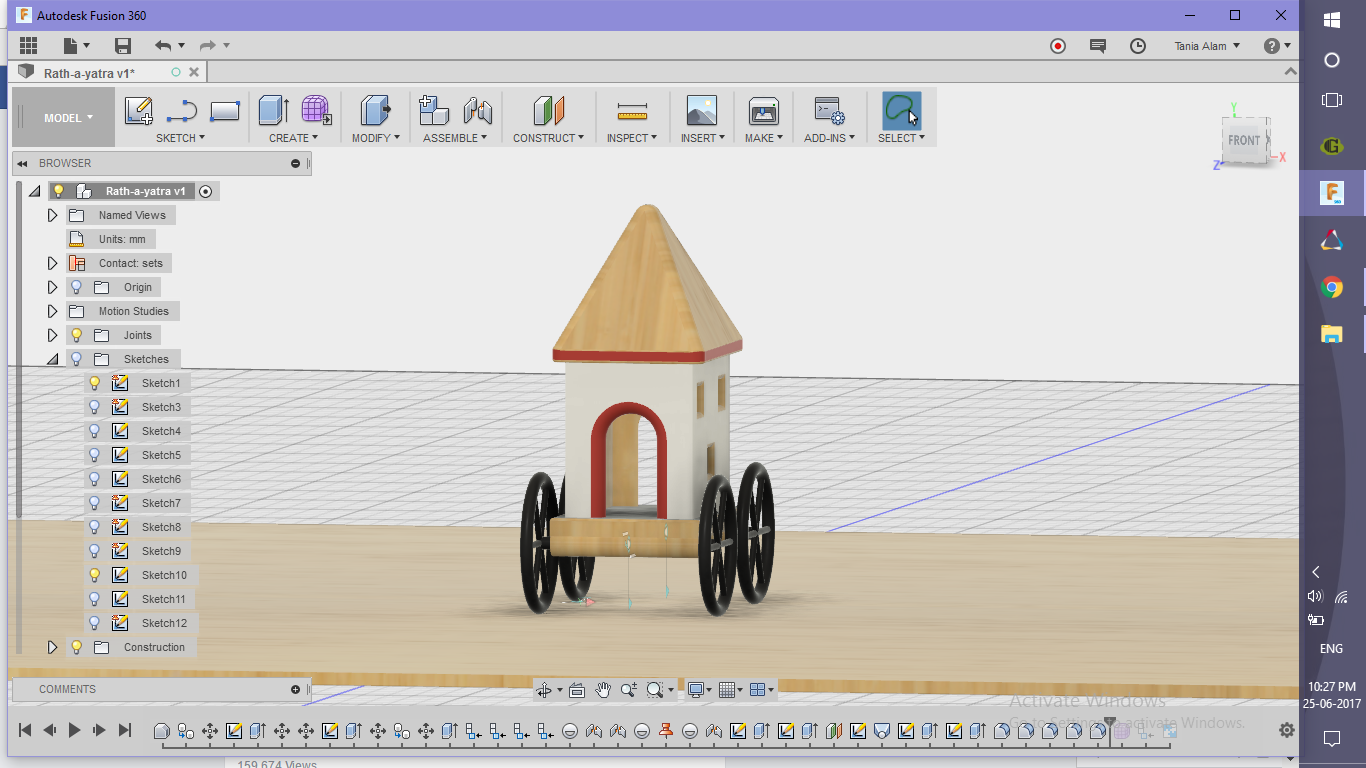
Task: Save the design with floppy disk icon
Action: pyautogui.click(x=123, y=46)
